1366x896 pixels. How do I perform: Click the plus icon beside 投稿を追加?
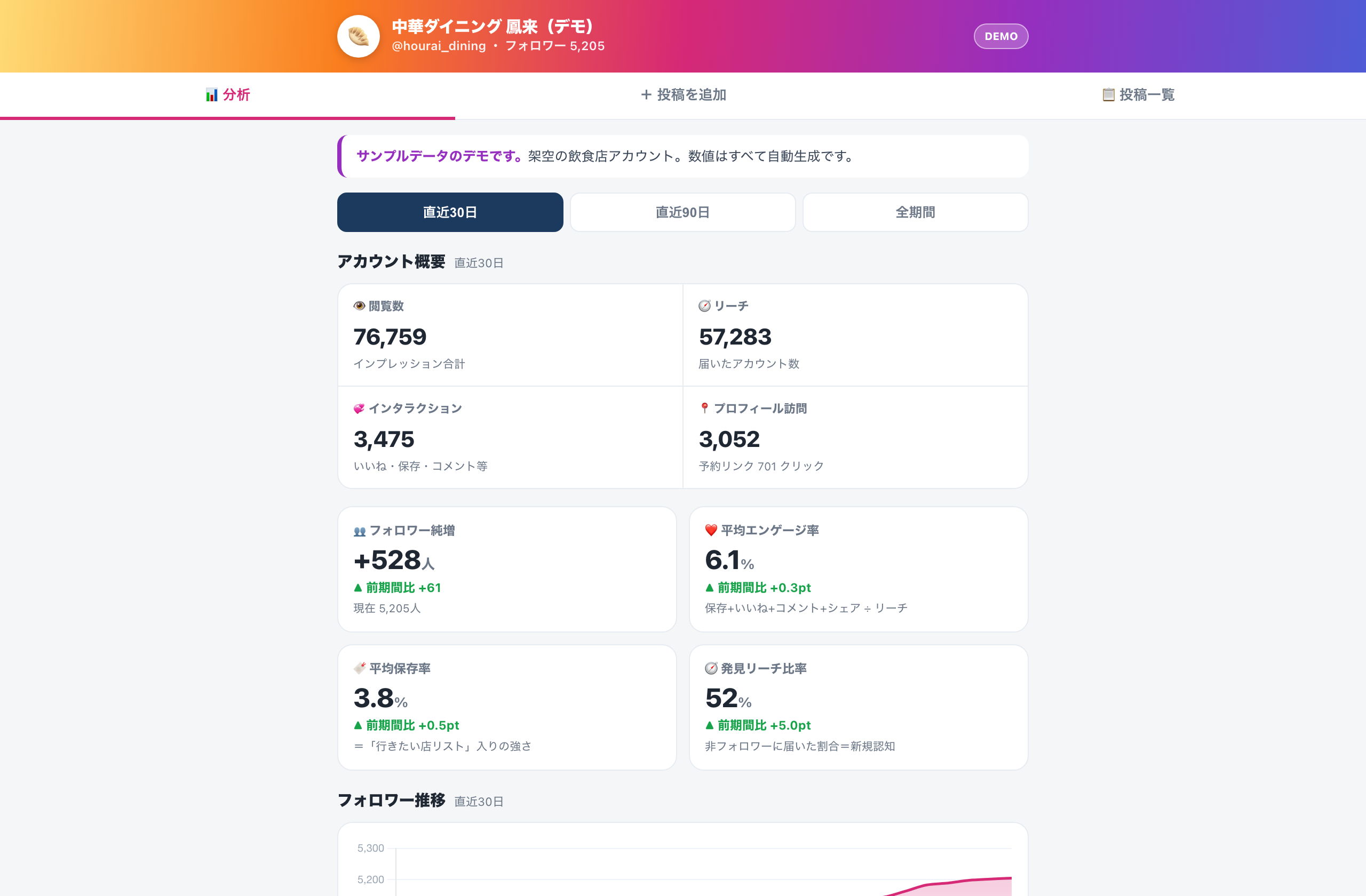[x=646, y=94]
